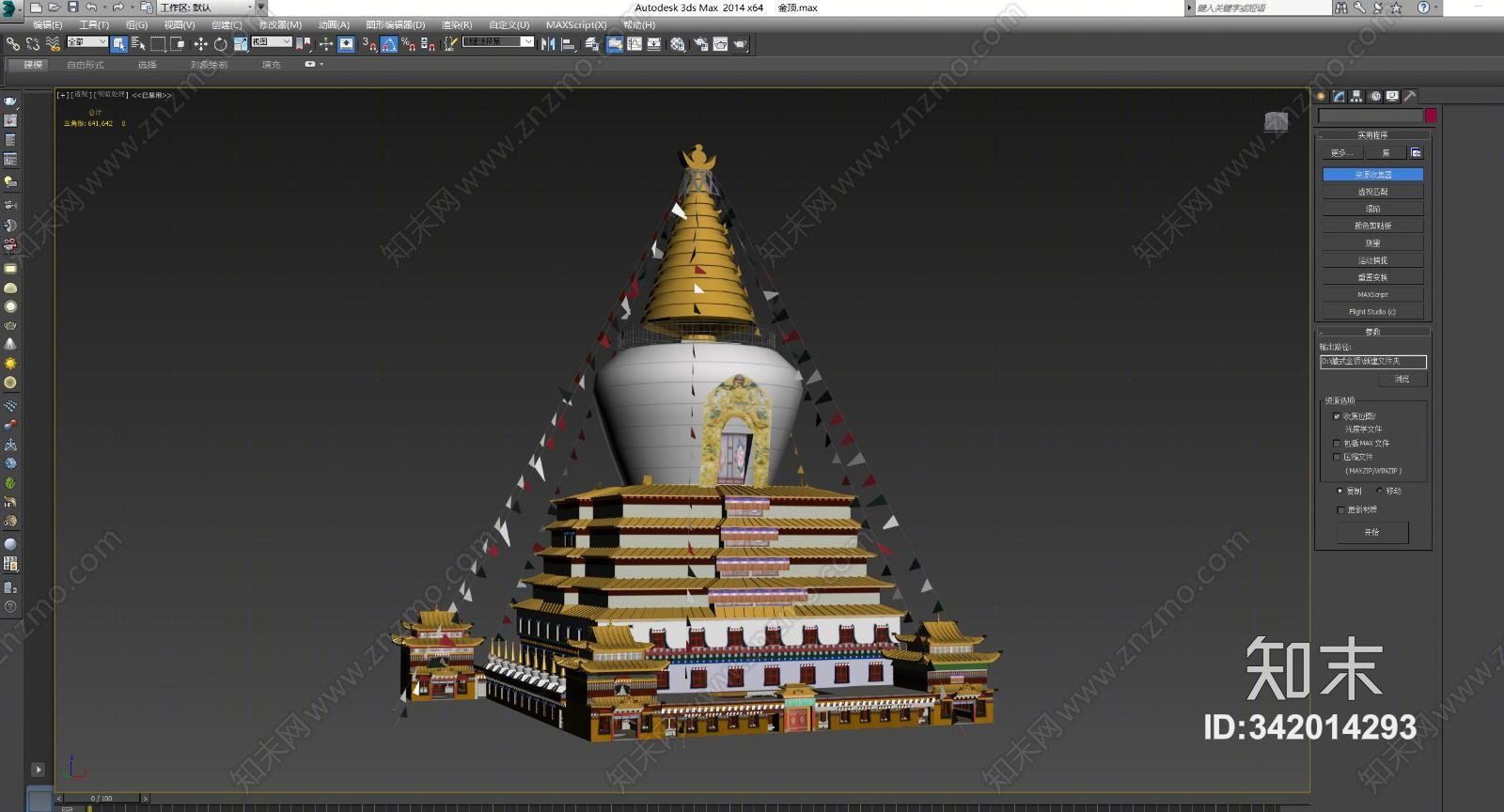Click the output path input field
Viewport: 1504px width, 812px height.
(x=1372, y=362)
